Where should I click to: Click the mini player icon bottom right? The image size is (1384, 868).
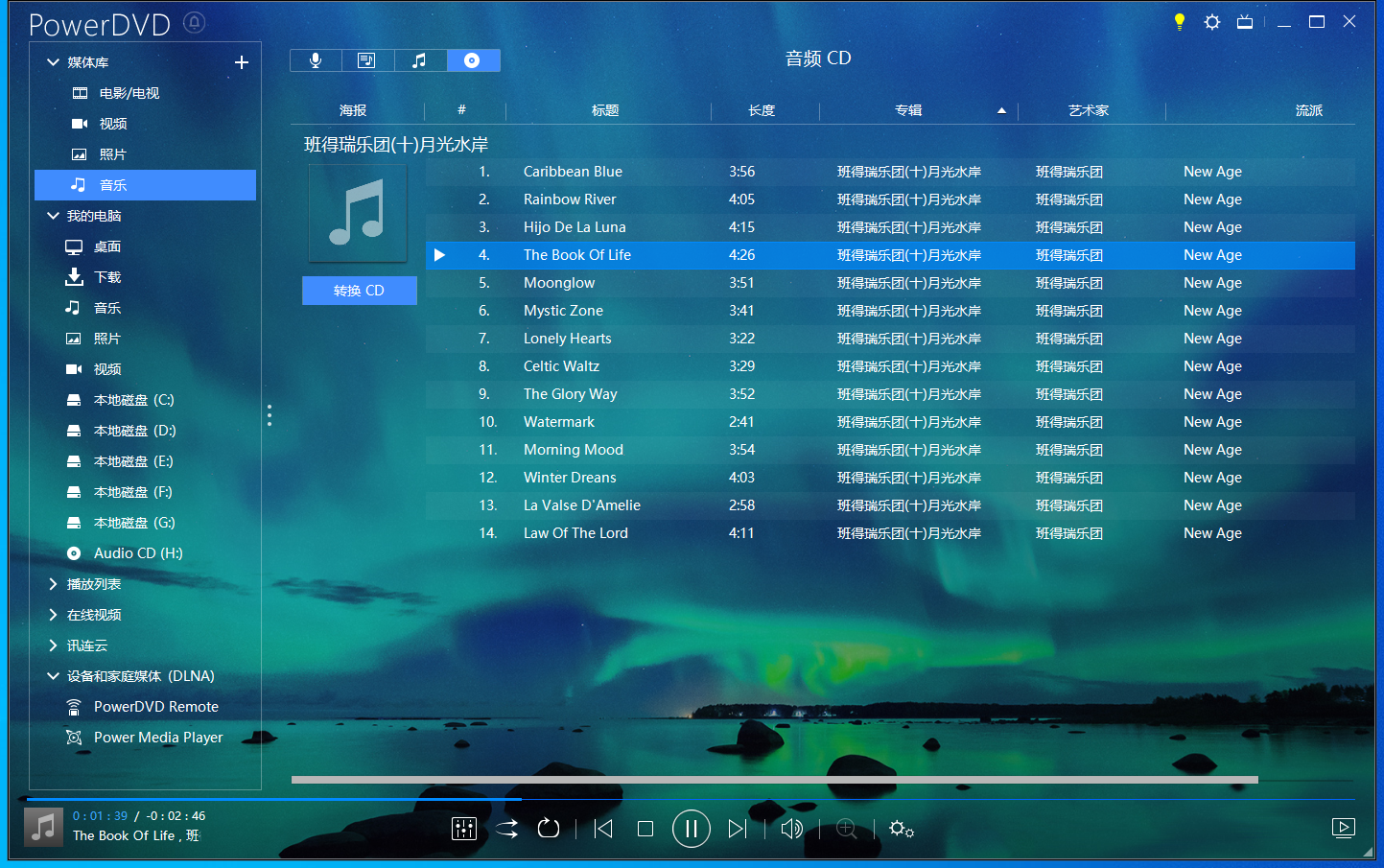[x=1344, y=828]
